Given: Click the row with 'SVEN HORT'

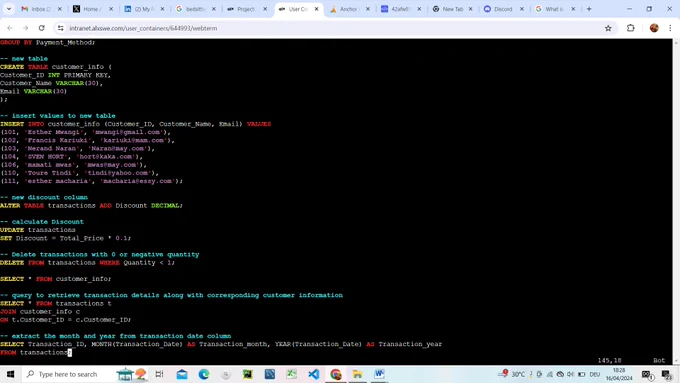Looking at the screenshot, I should 72,157.
